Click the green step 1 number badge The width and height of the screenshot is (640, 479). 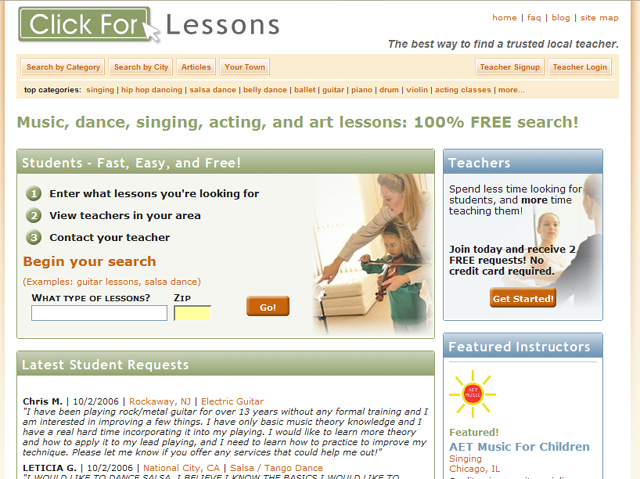tap(34, 193)
